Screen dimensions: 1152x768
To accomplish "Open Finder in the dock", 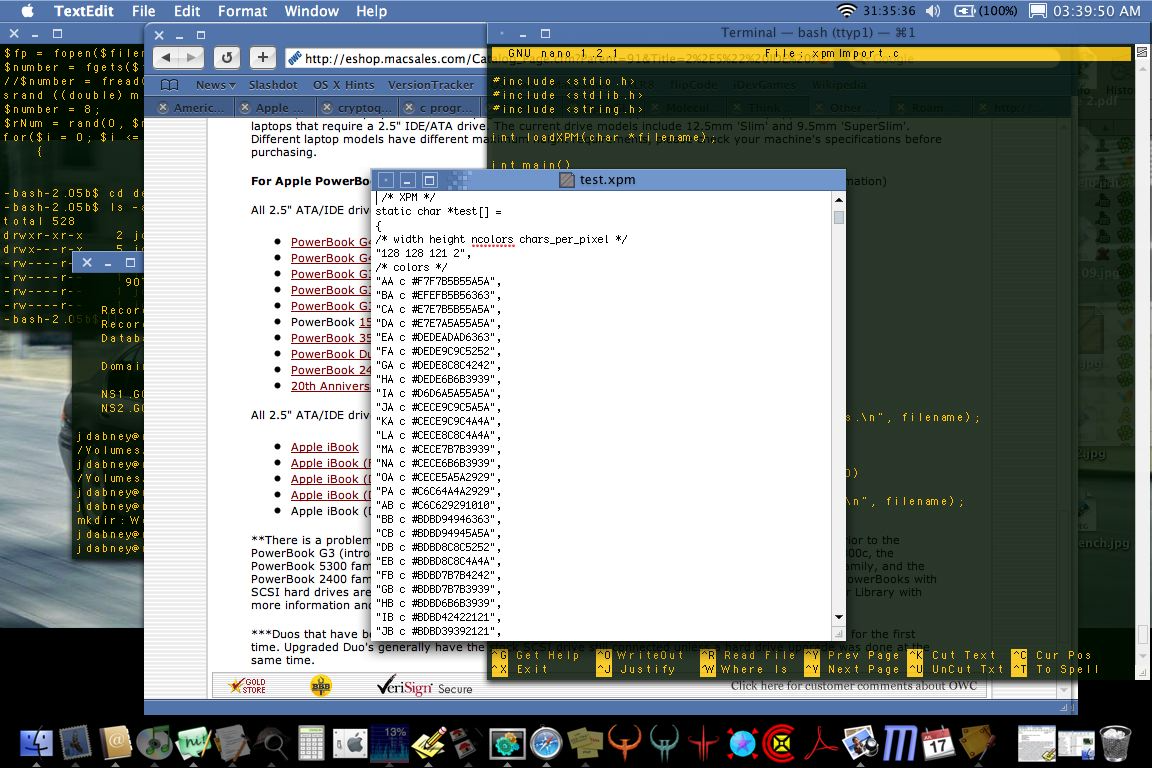I will 36,743.
